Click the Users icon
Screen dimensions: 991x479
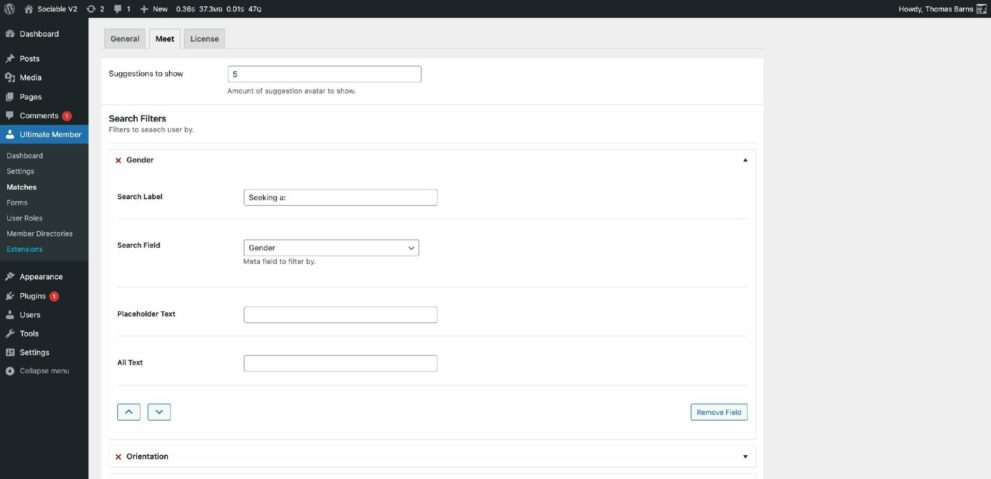[x=9, y=315]
